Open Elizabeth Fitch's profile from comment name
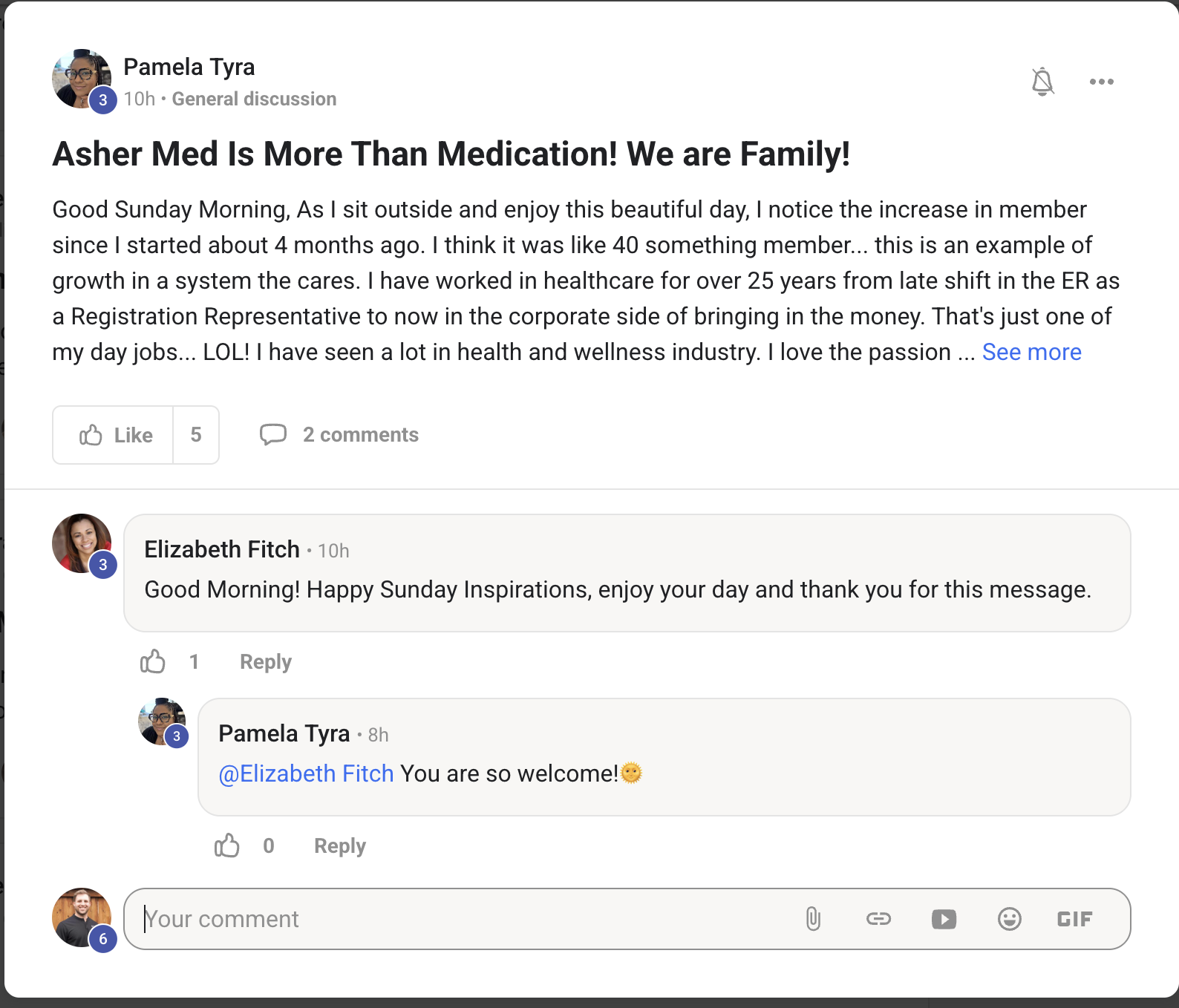 pos(222,549)
